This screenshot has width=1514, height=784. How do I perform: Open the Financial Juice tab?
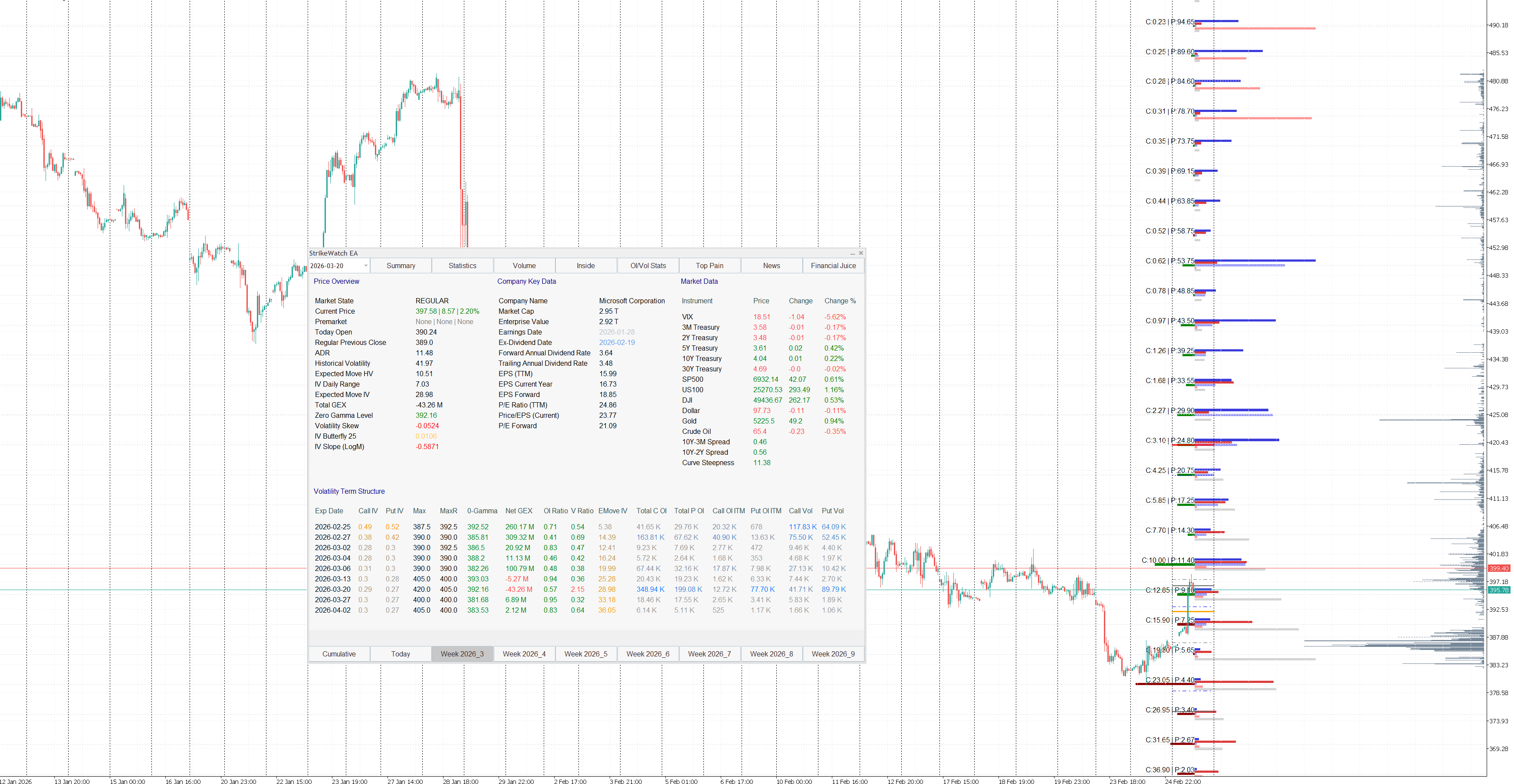(x=833, y=265)
